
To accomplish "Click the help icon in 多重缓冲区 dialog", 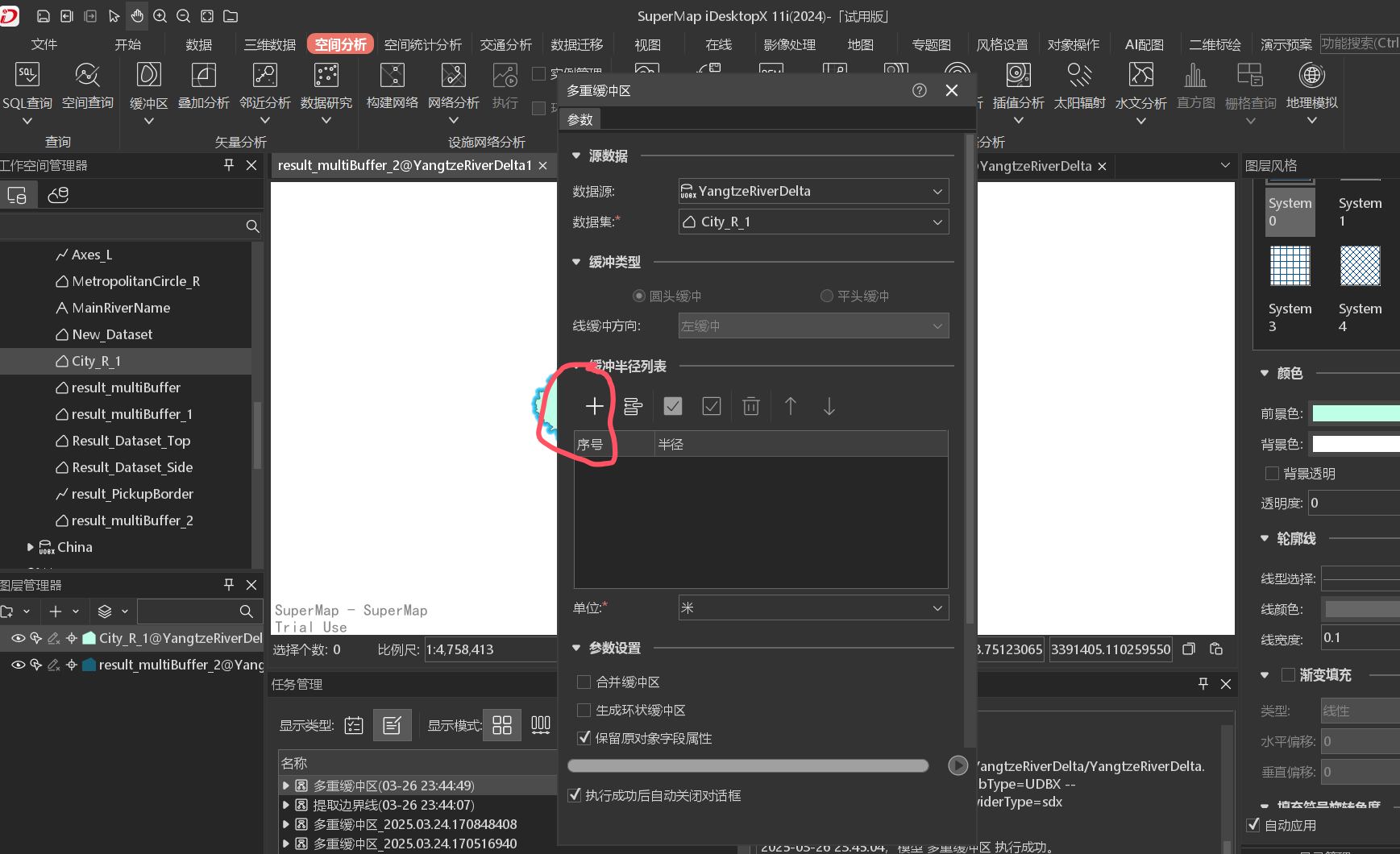I will (x=920, y=90).
